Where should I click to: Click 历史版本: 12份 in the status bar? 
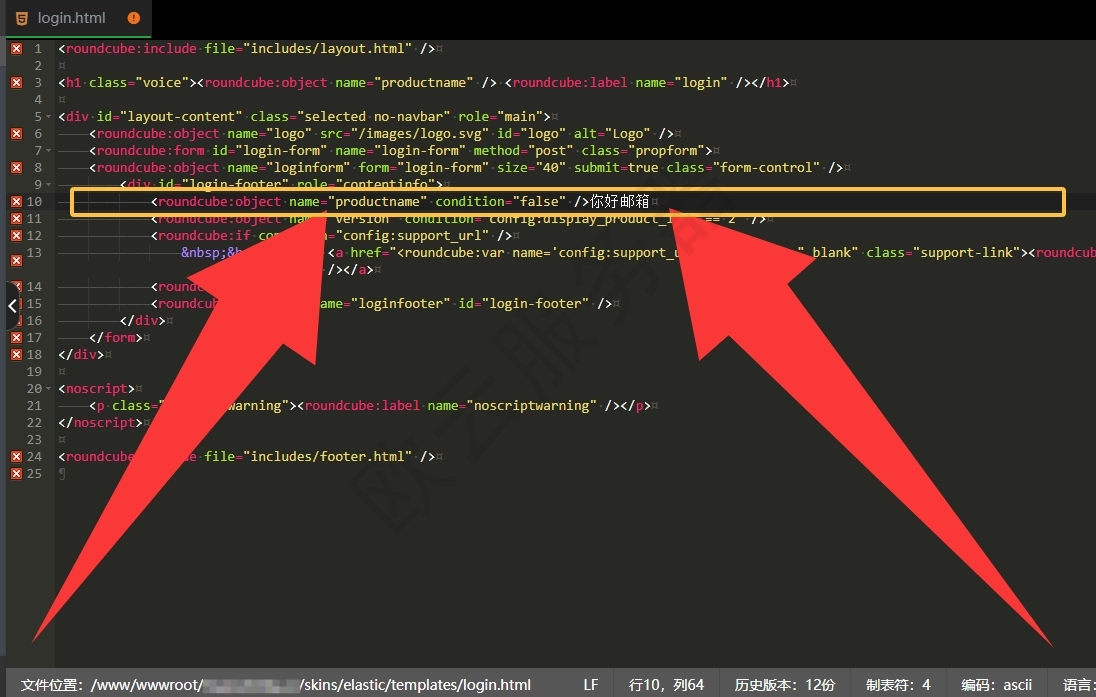click(786, 685)
